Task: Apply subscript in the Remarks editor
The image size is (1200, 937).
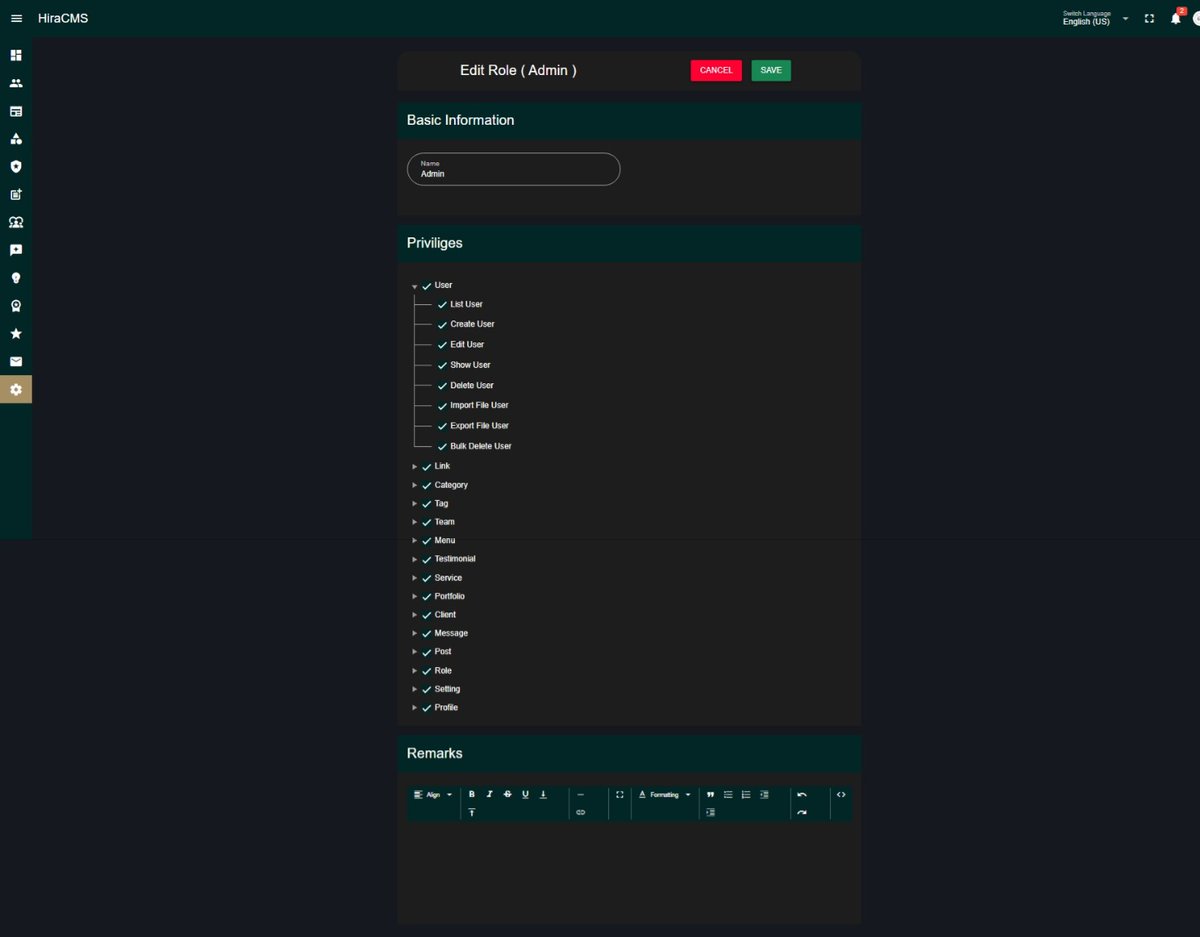Action: [543, 795]
